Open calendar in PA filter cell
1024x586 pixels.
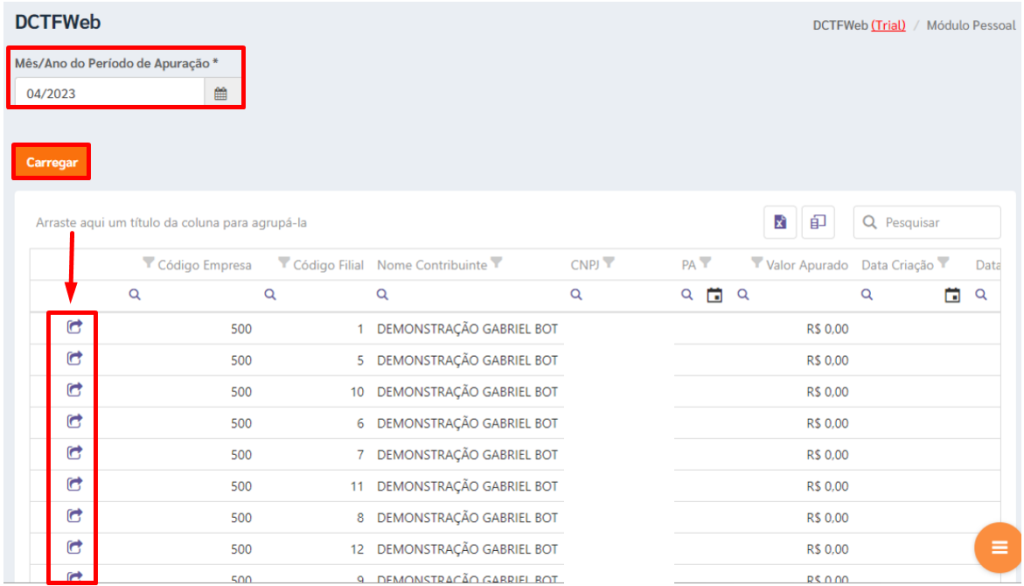click(714, 295)
